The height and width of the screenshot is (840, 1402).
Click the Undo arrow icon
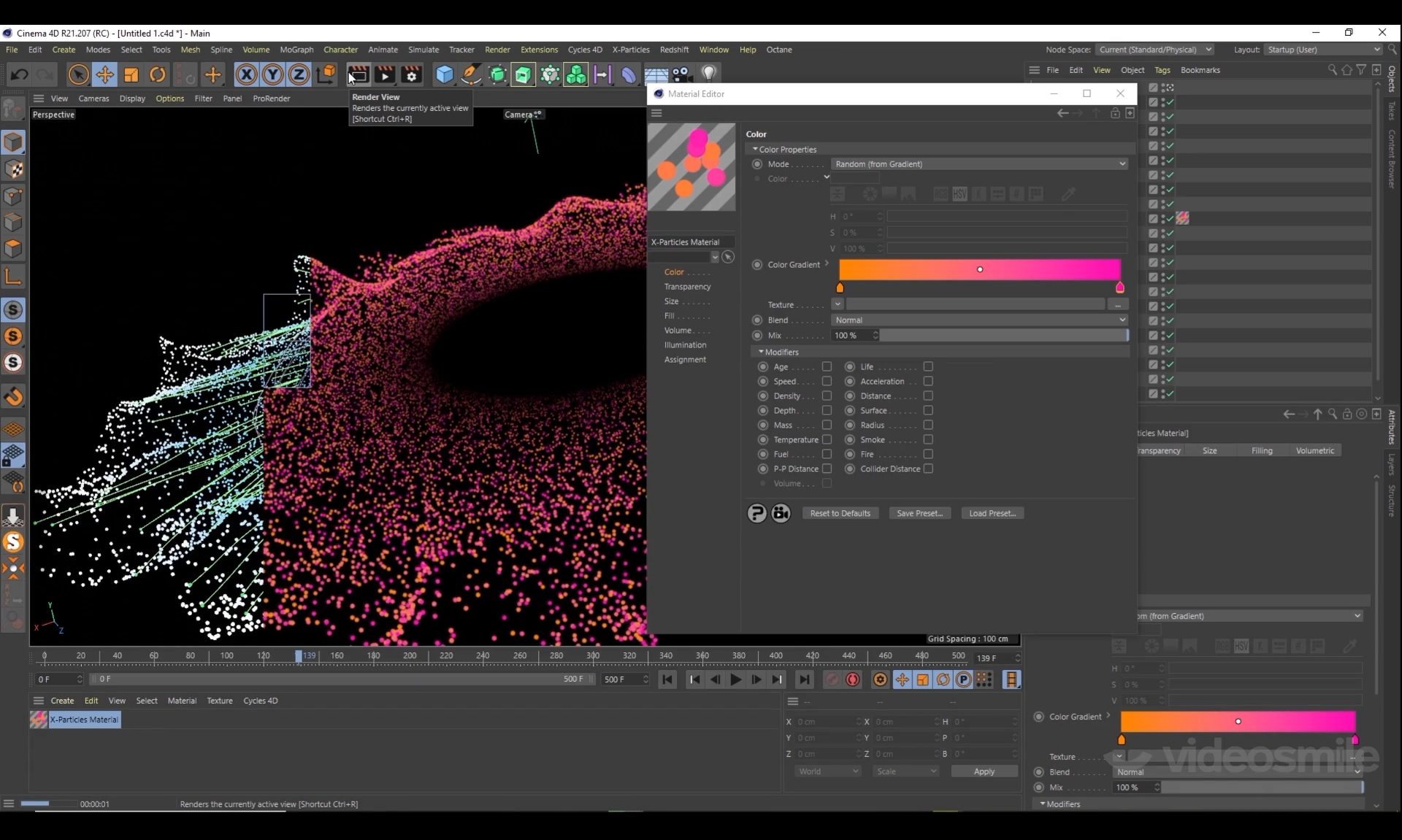pos(20,74)
